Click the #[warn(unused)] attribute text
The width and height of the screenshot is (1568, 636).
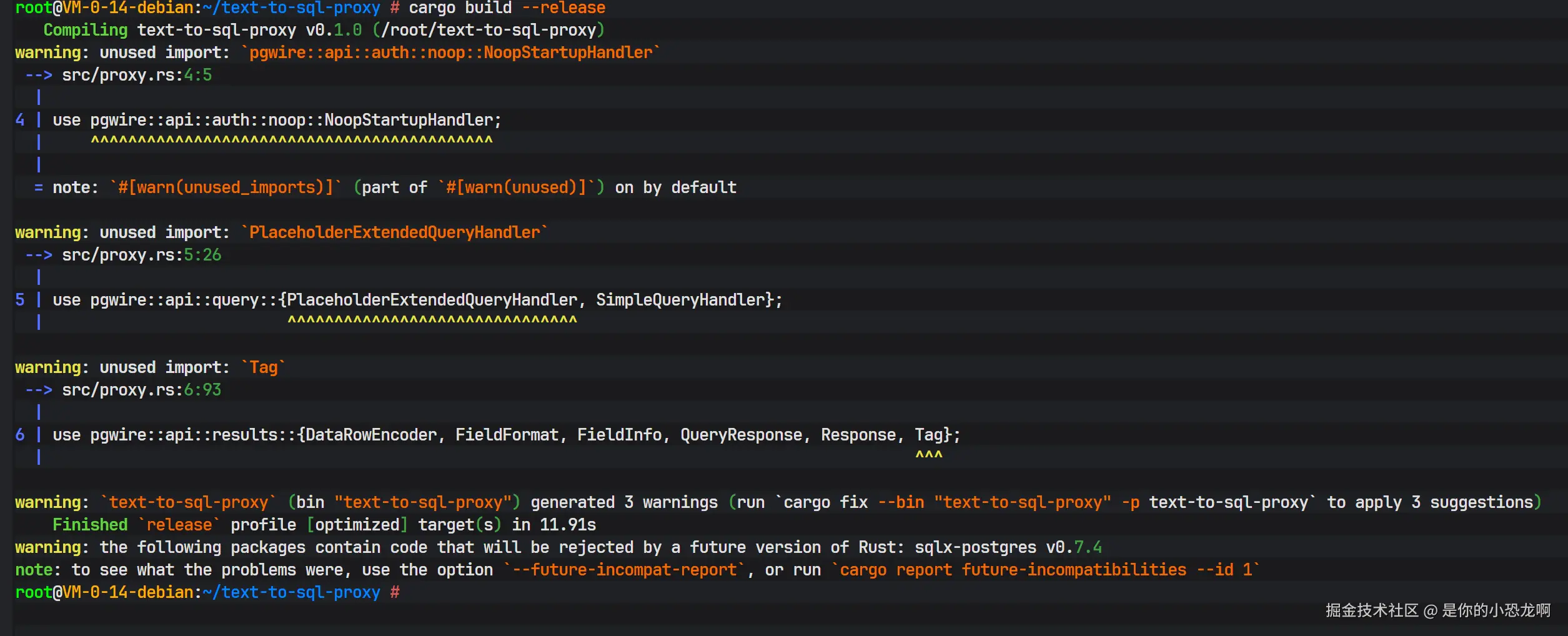point(516,187)
